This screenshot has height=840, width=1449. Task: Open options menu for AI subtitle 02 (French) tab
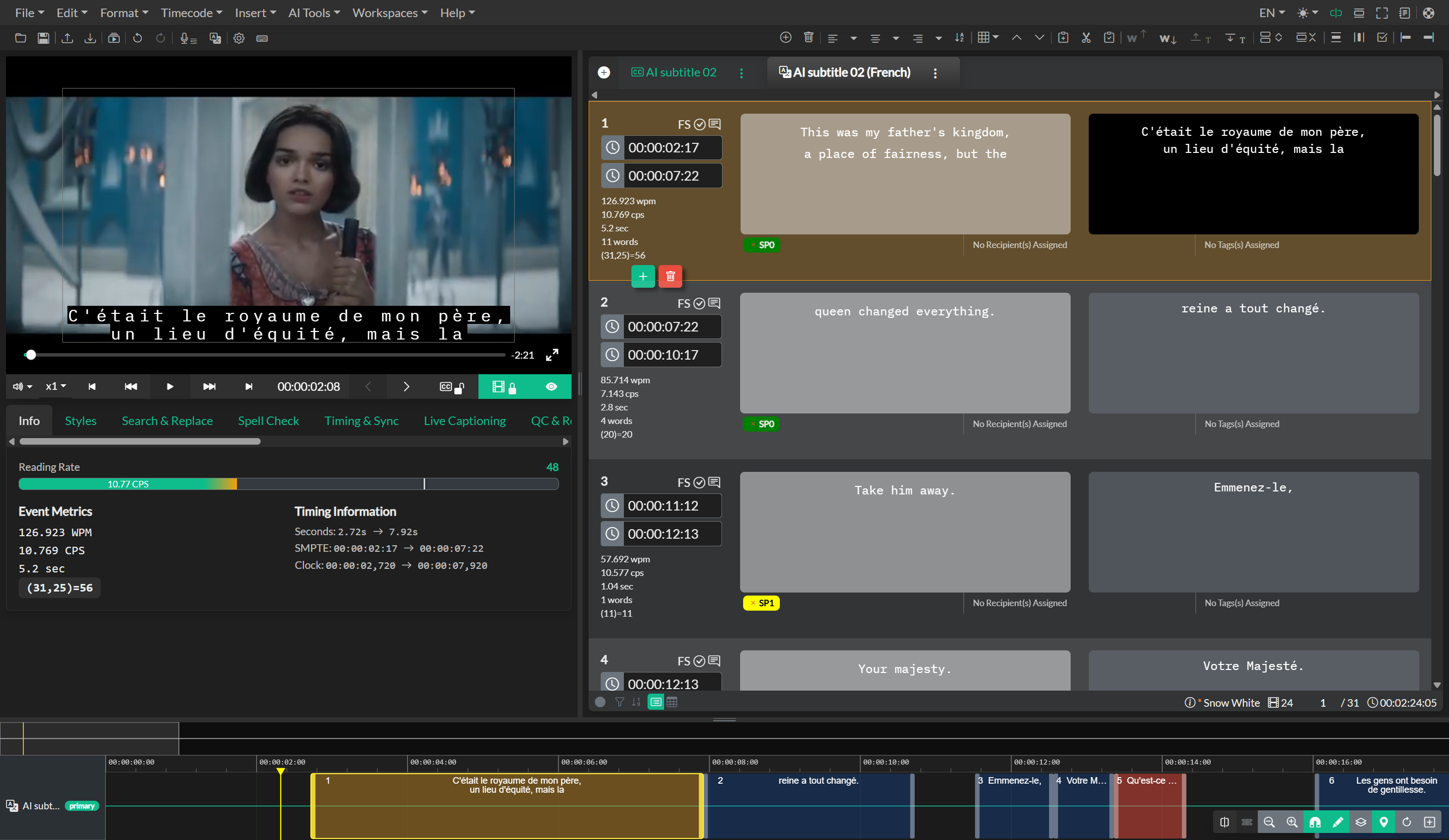(x=935, y=73)
